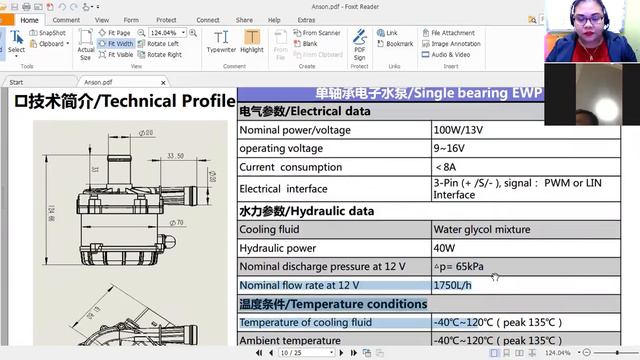
Task: Activate the SnapShot tool
Action: [x=48, y=33]
